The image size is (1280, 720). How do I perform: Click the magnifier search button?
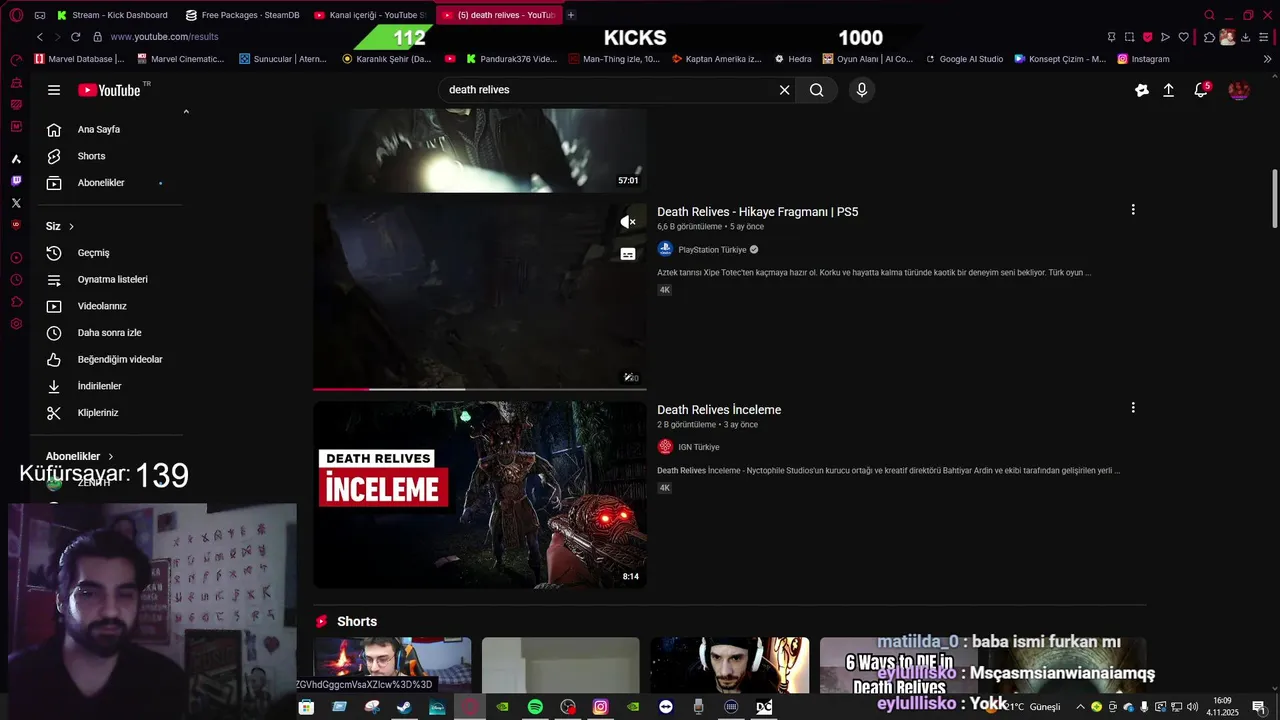click(817, 90)
